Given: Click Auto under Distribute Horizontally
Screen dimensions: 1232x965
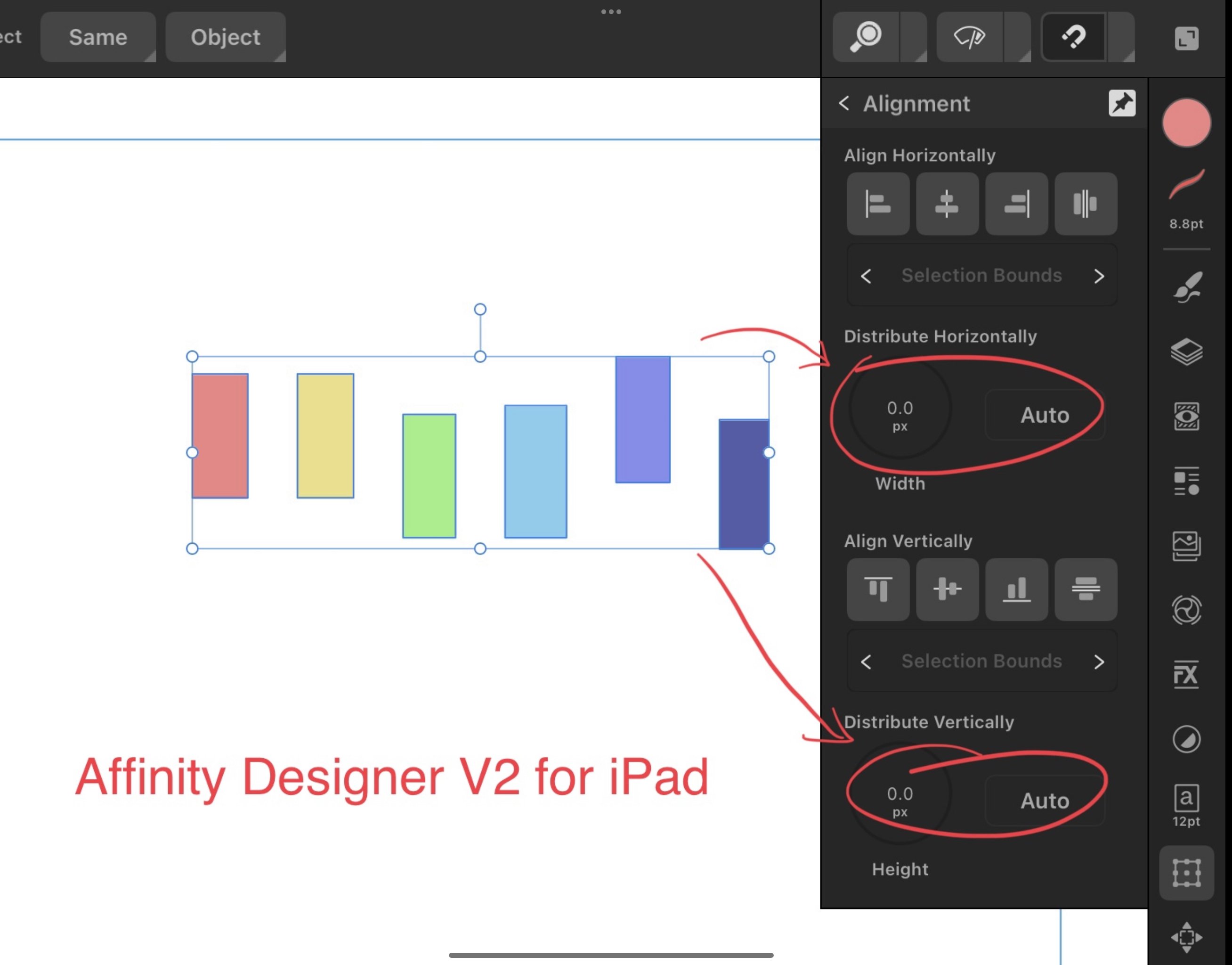Looking at the screenshot, I should pos(1045,415).
